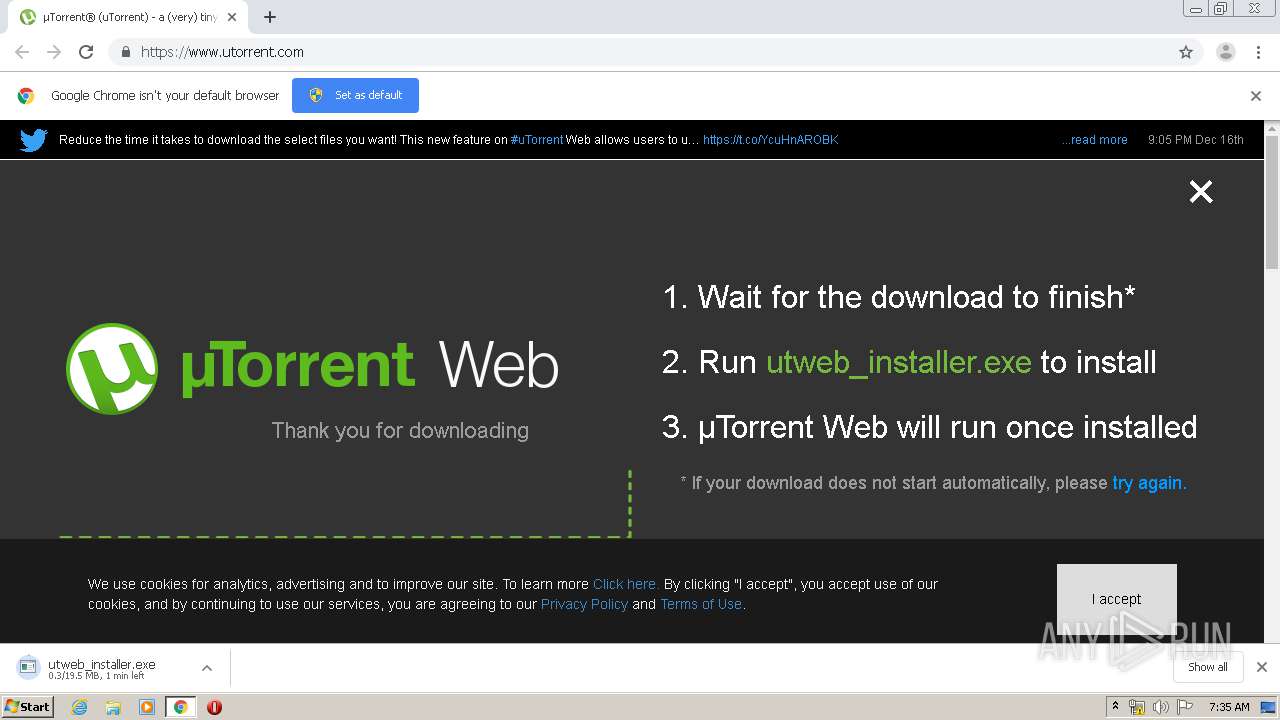
Task: Click Show all downloads button
Action: pyautogui.click(x=1208, y=667)
